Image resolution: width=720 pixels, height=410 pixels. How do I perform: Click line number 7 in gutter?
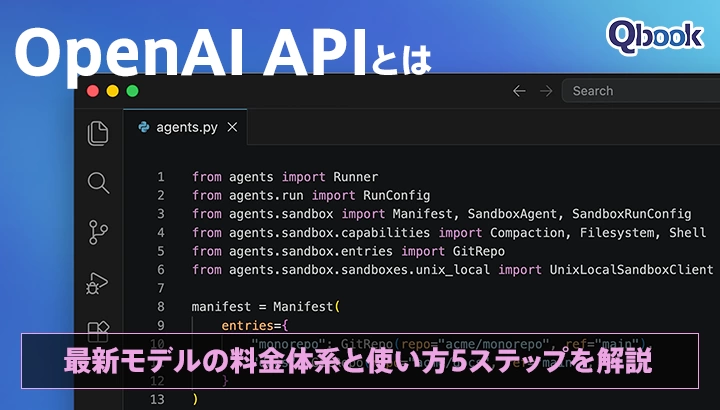point(160,288)
